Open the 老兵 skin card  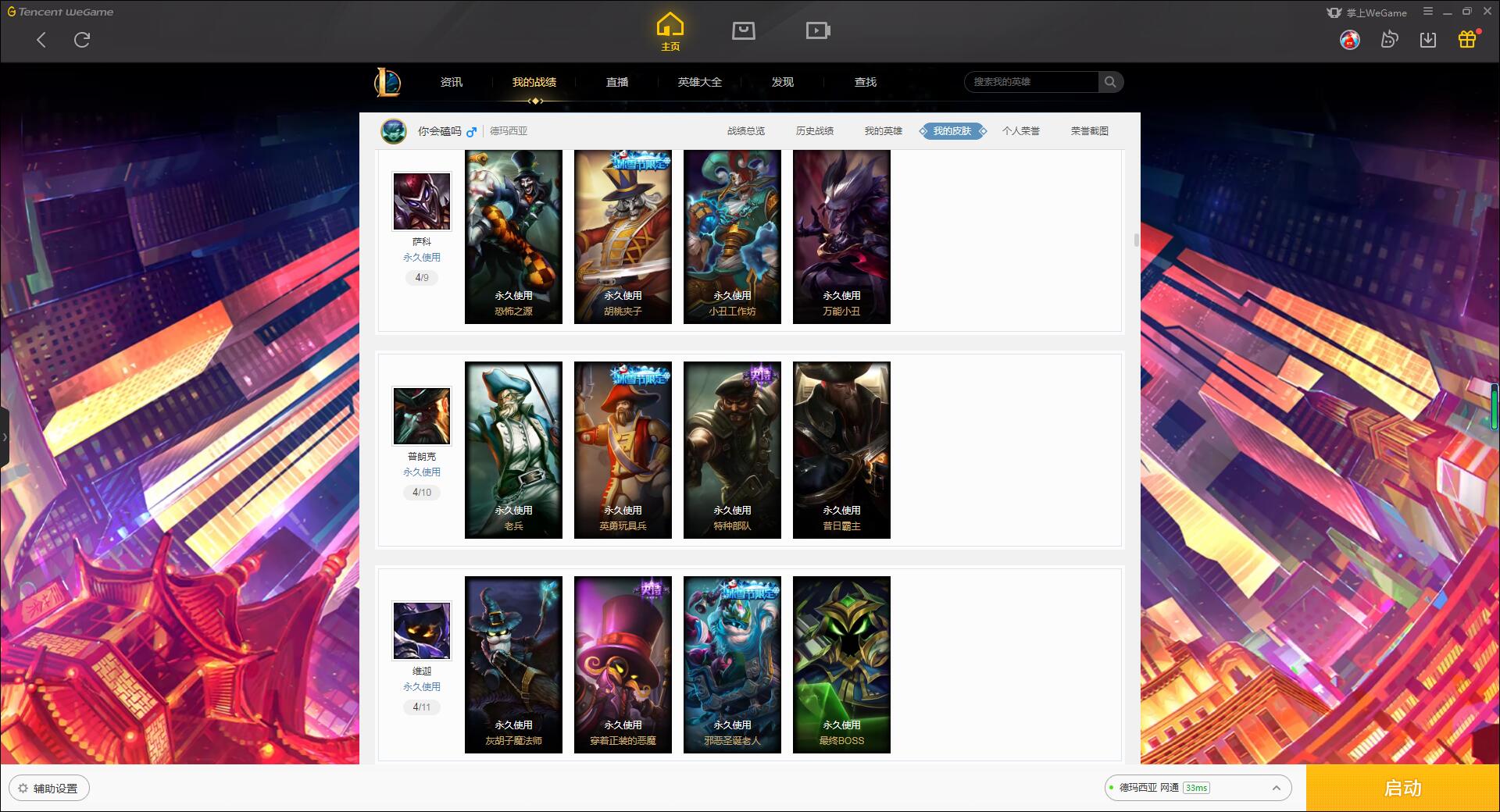click(x=513, y=450)
